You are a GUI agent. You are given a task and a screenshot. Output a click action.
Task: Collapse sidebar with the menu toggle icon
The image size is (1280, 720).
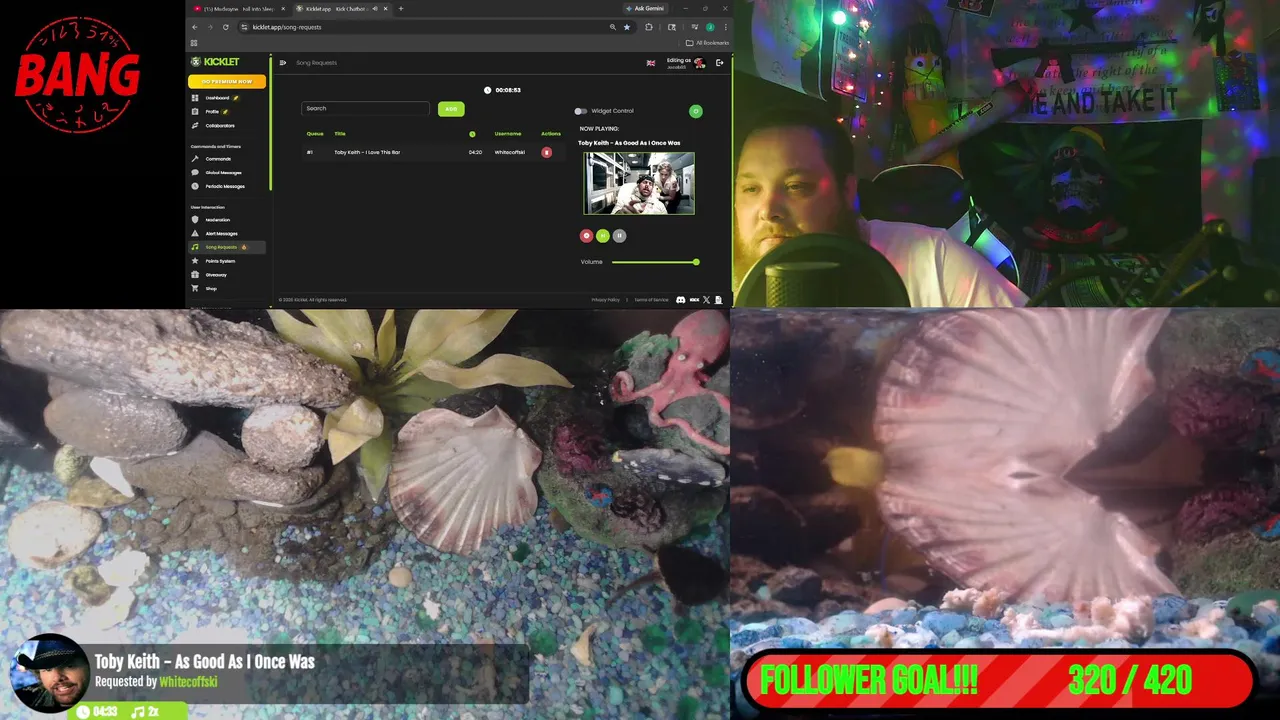(283, 63)
